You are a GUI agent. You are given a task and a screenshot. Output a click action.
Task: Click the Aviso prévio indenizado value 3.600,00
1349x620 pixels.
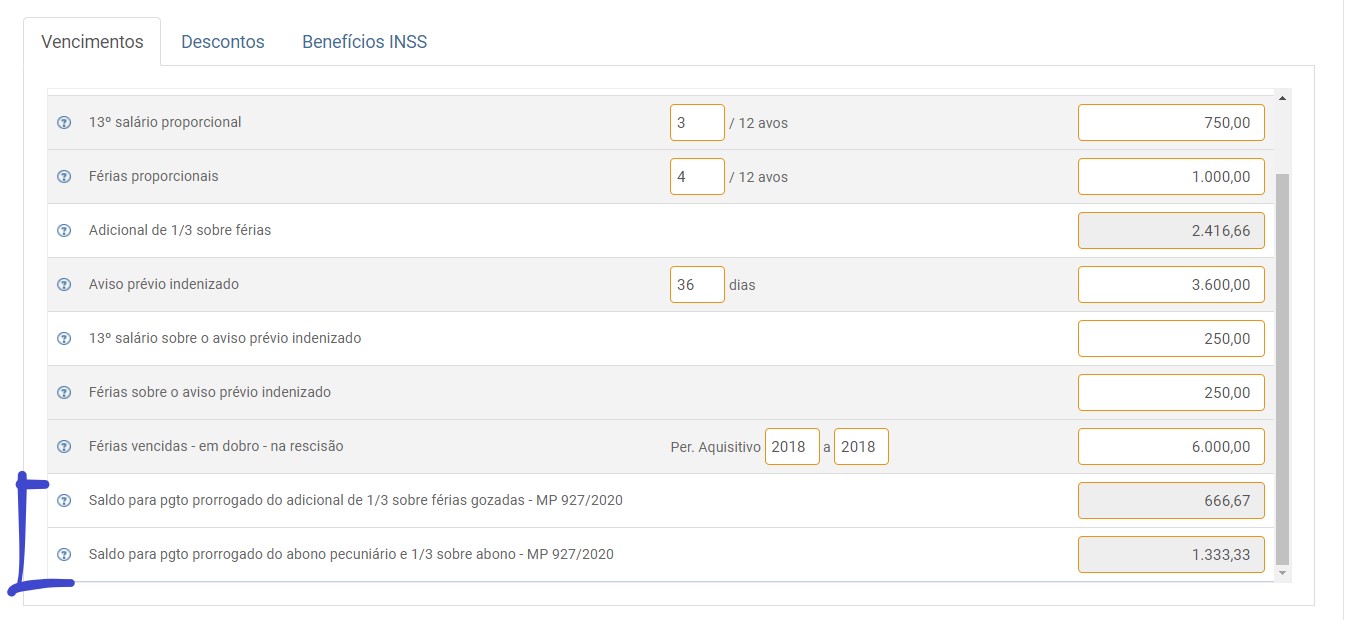coord(1171,285)
